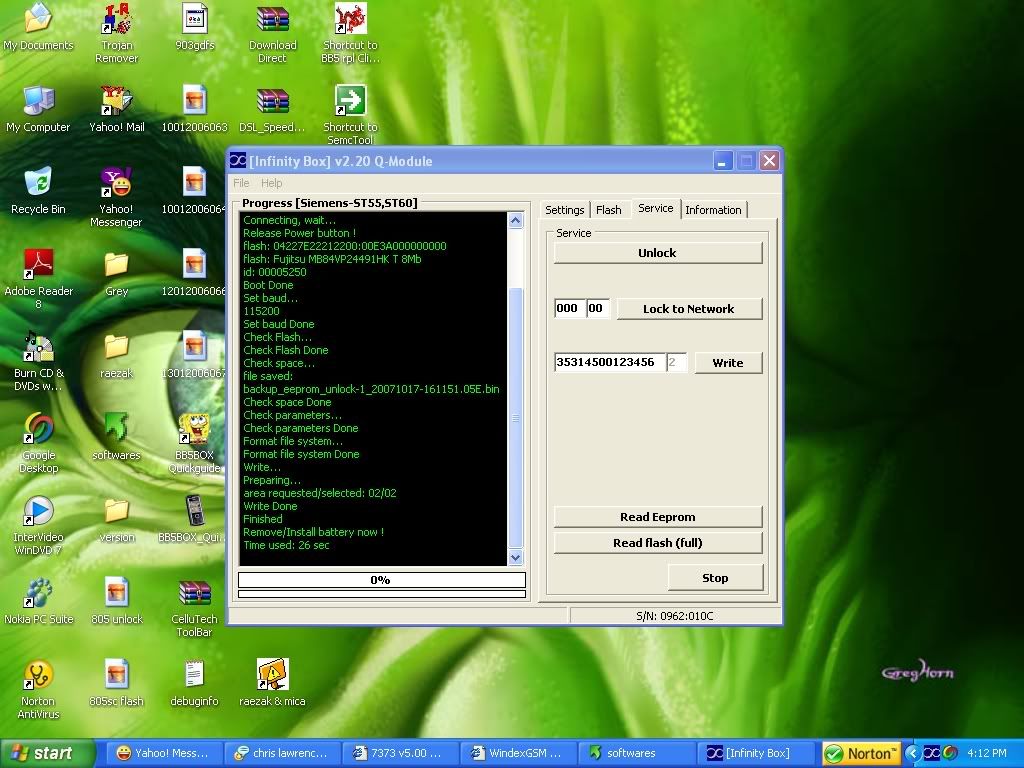1024x768 pixels.
Task: Open the File menu in Infinity Box
Action: pos(241,183)
